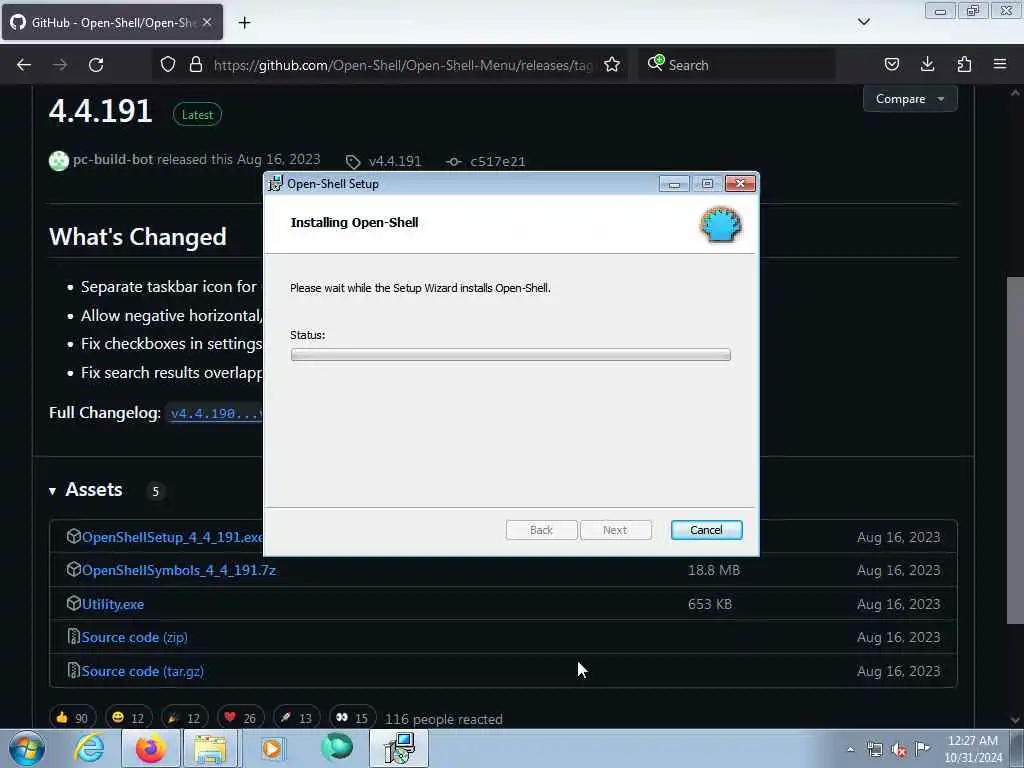Close the Open-Shell Setup dialog
Viewport: 1024px width, 768px height.
click(740, 184)
